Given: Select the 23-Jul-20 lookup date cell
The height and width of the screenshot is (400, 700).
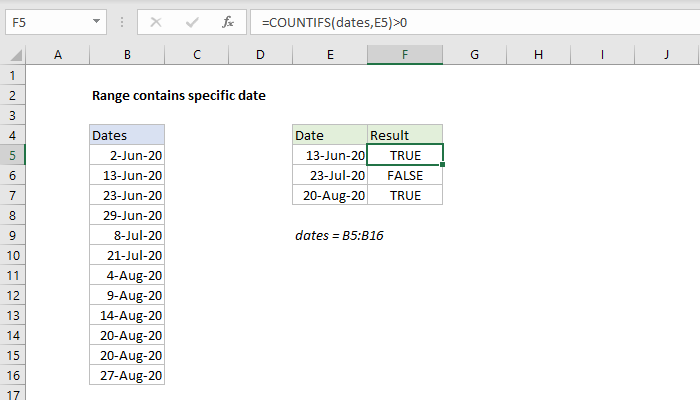Looking at the screenshot, I should click(x=330, y=175).
